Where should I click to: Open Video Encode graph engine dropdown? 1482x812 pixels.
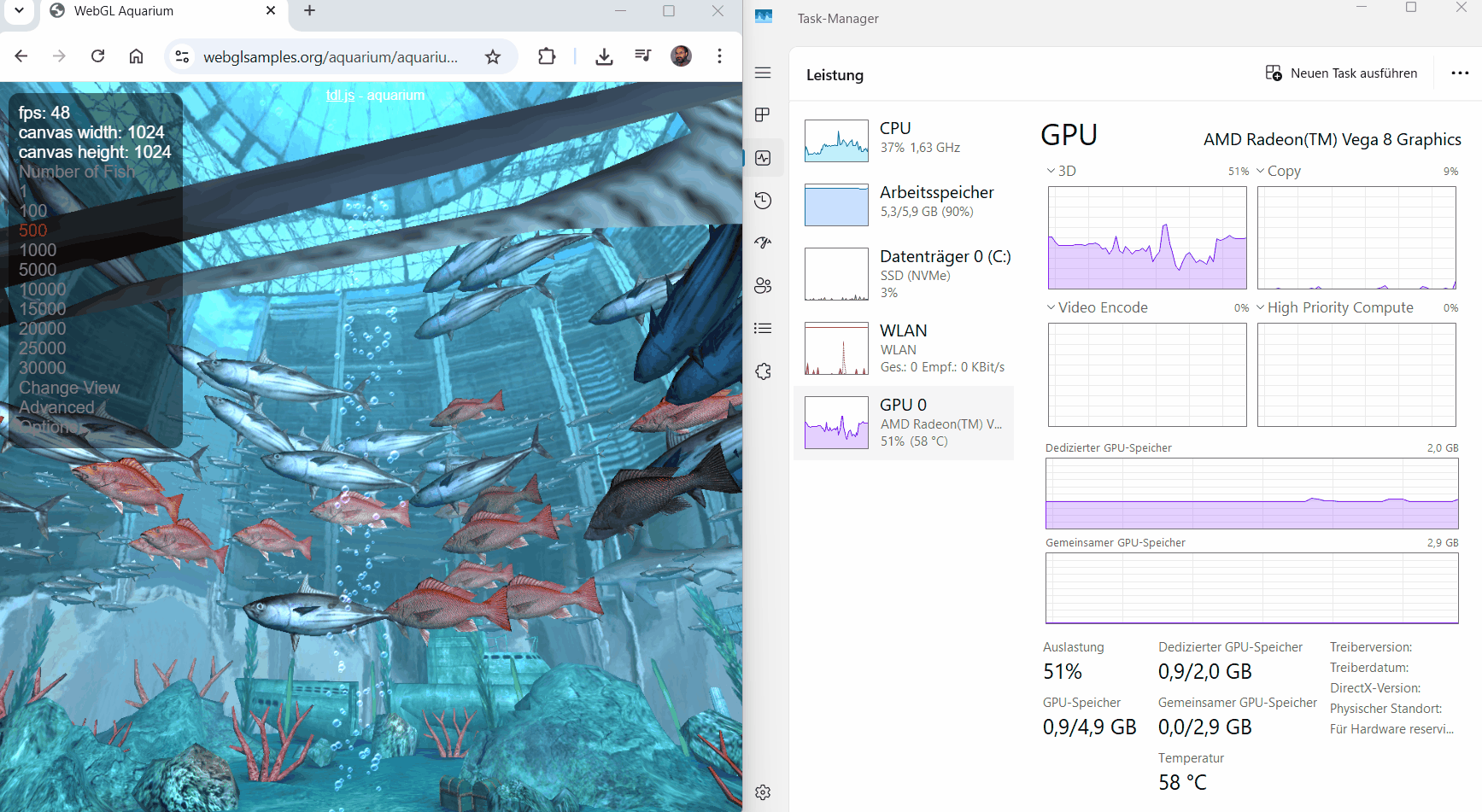1097,307
